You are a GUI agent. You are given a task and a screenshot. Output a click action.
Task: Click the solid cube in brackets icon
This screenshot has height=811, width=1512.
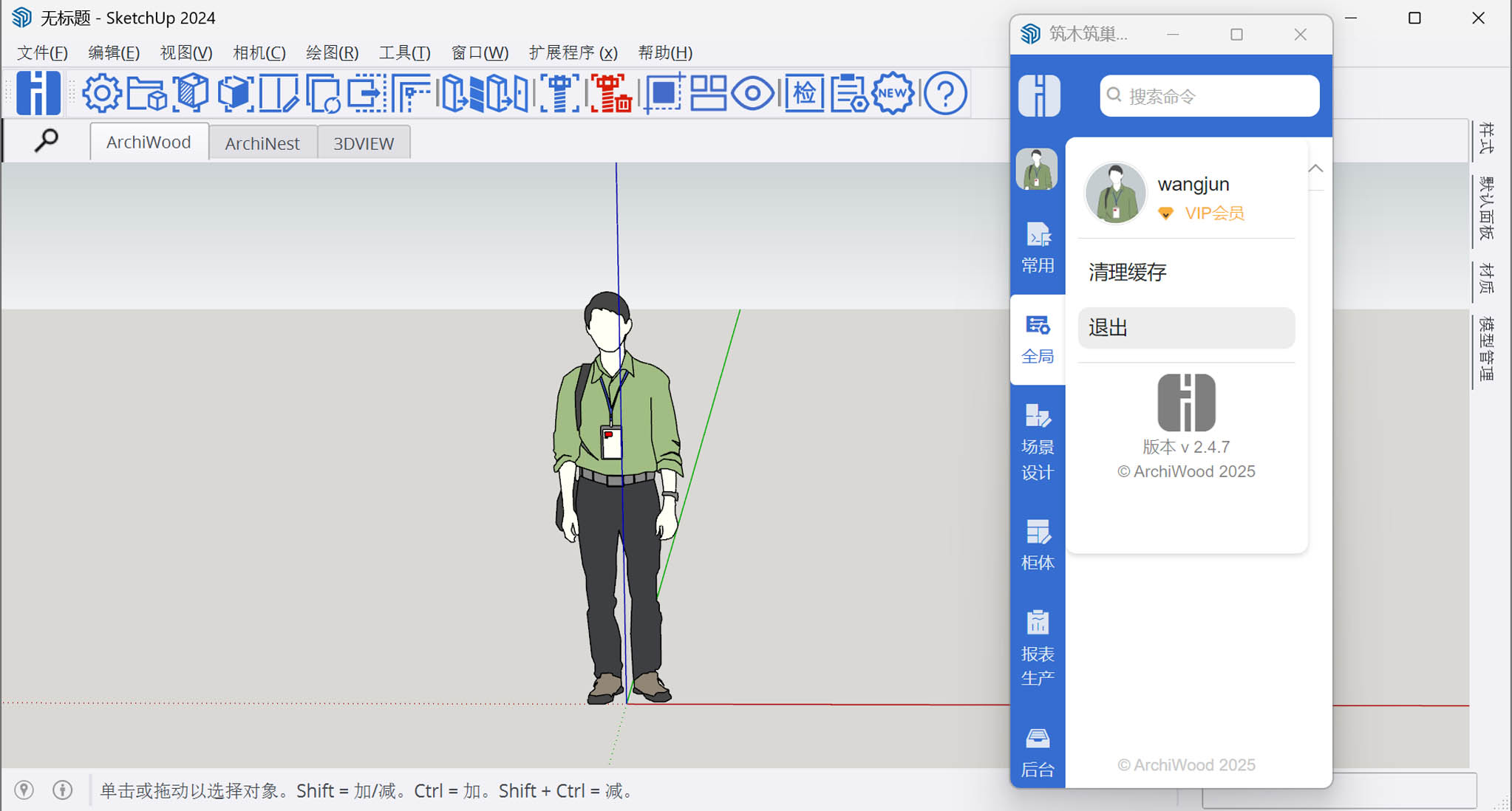(236, 93)
